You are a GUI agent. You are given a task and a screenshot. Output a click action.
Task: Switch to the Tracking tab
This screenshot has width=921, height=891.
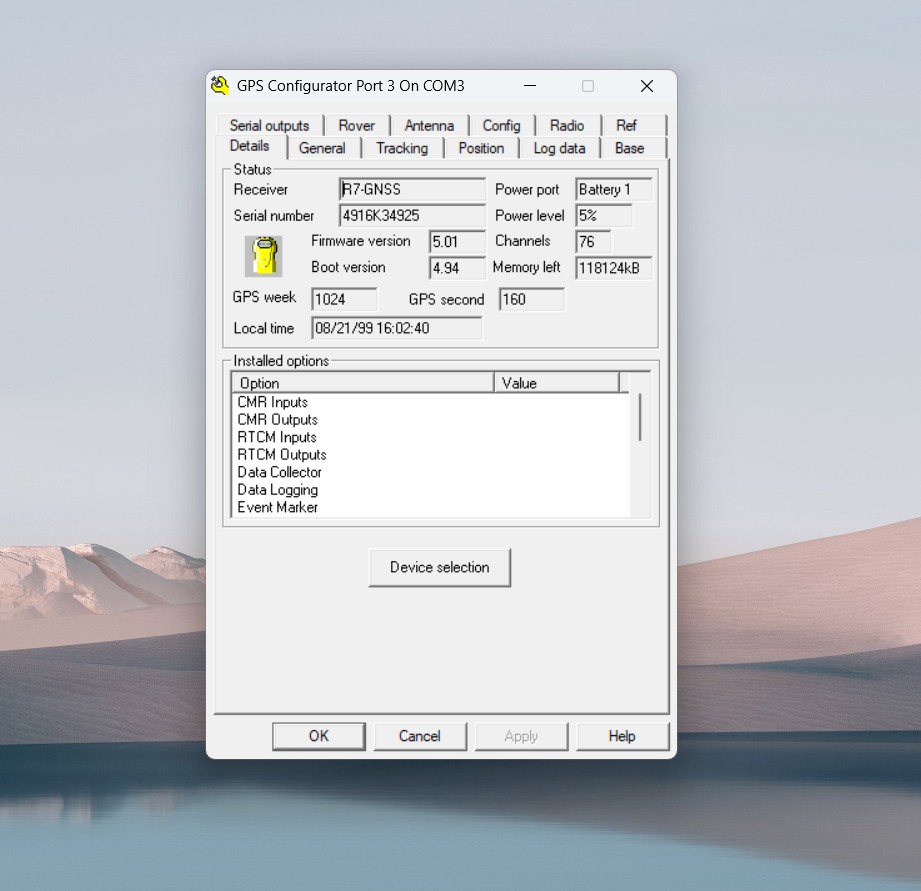coord(401,148)
